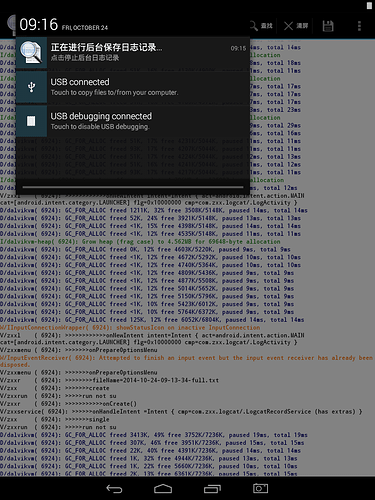Select the "12% free 5150K/5796K" log line

point(147,296)
